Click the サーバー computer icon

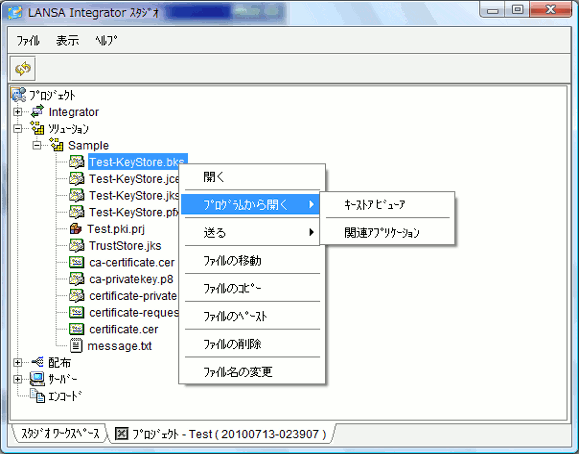(37, 379)
